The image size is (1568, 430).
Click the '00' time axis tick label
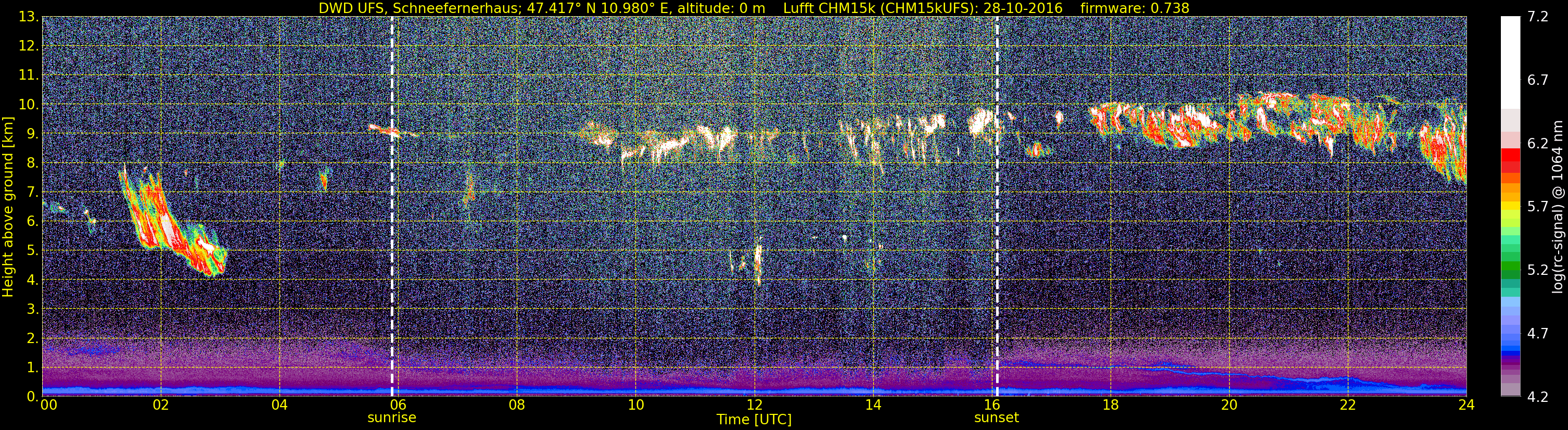click(48, 405)
